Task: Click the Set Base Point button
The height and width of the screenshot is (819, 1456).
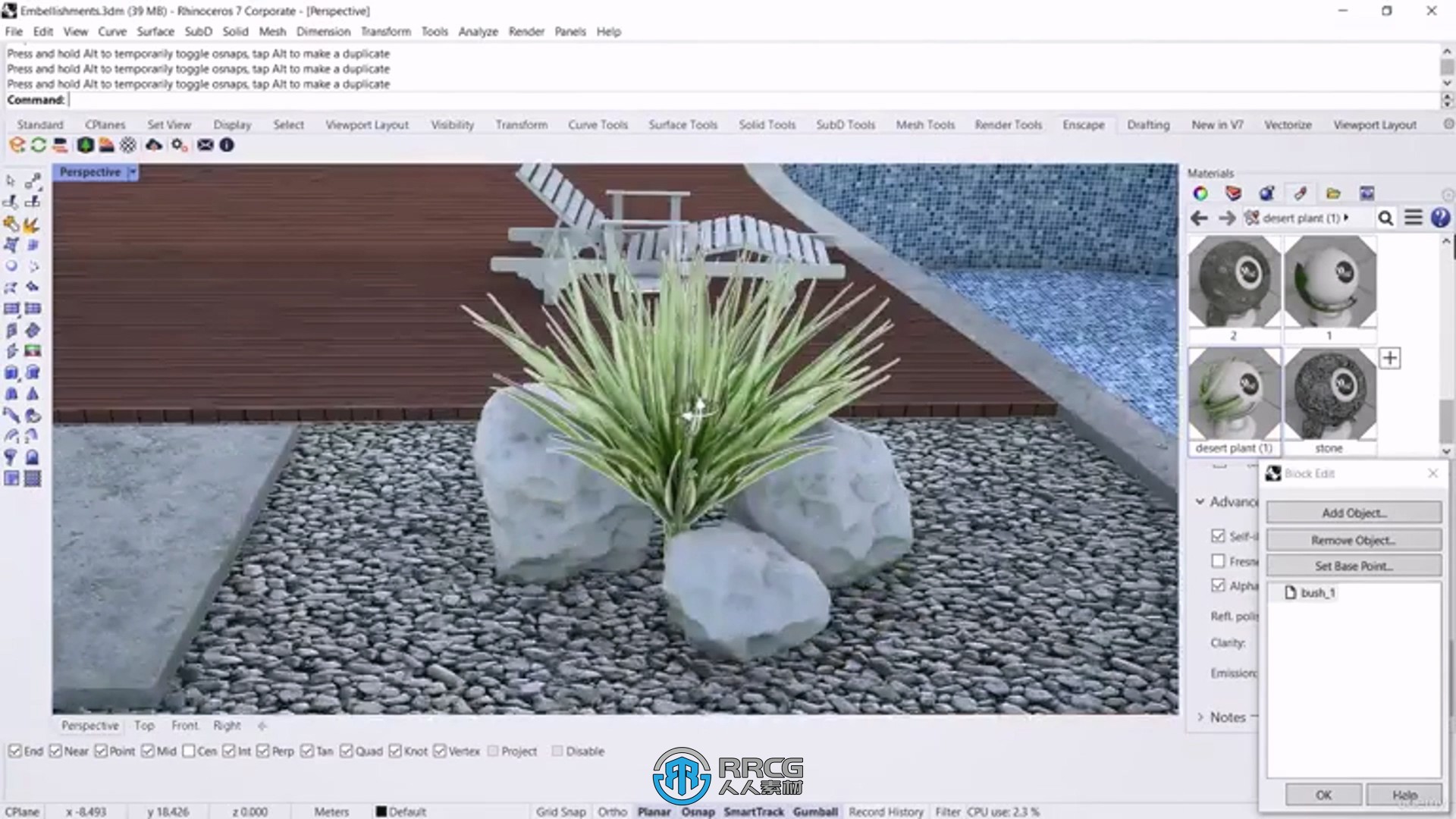Action: pyautogui.click(x=1353, y=566)
